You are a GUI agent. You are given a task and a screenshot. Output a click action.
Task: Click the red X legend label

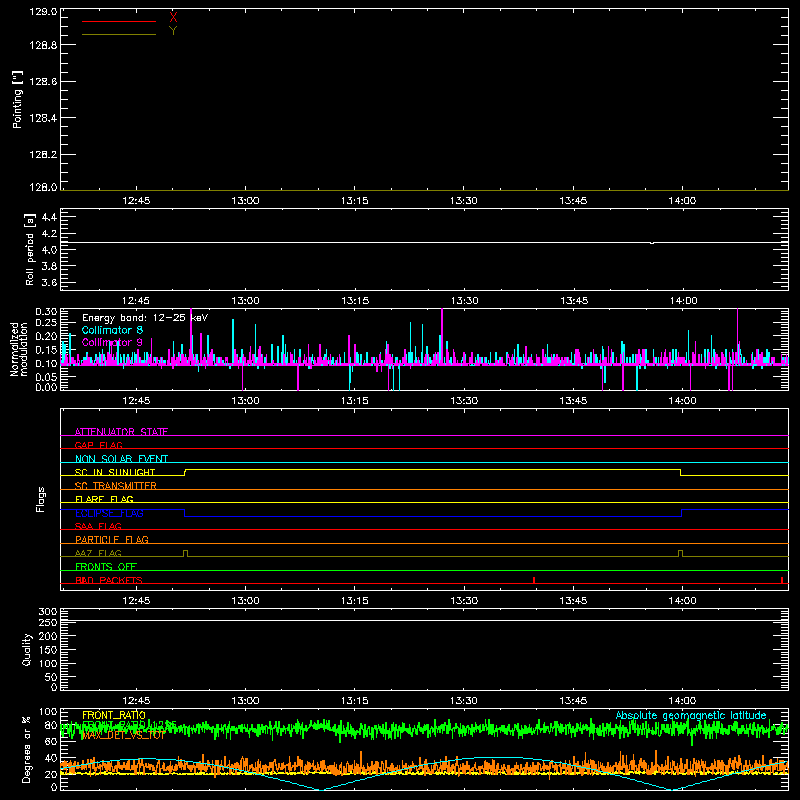tap(173, 18)
